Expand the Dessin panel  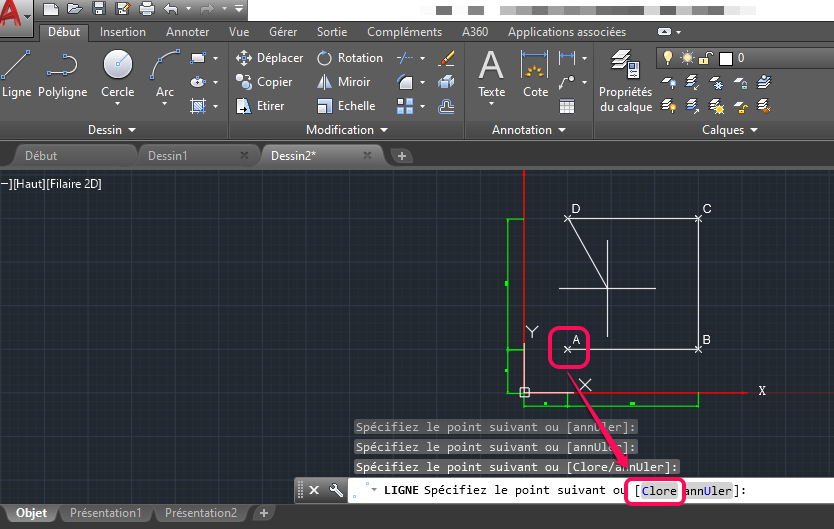[x=112, y=130]
